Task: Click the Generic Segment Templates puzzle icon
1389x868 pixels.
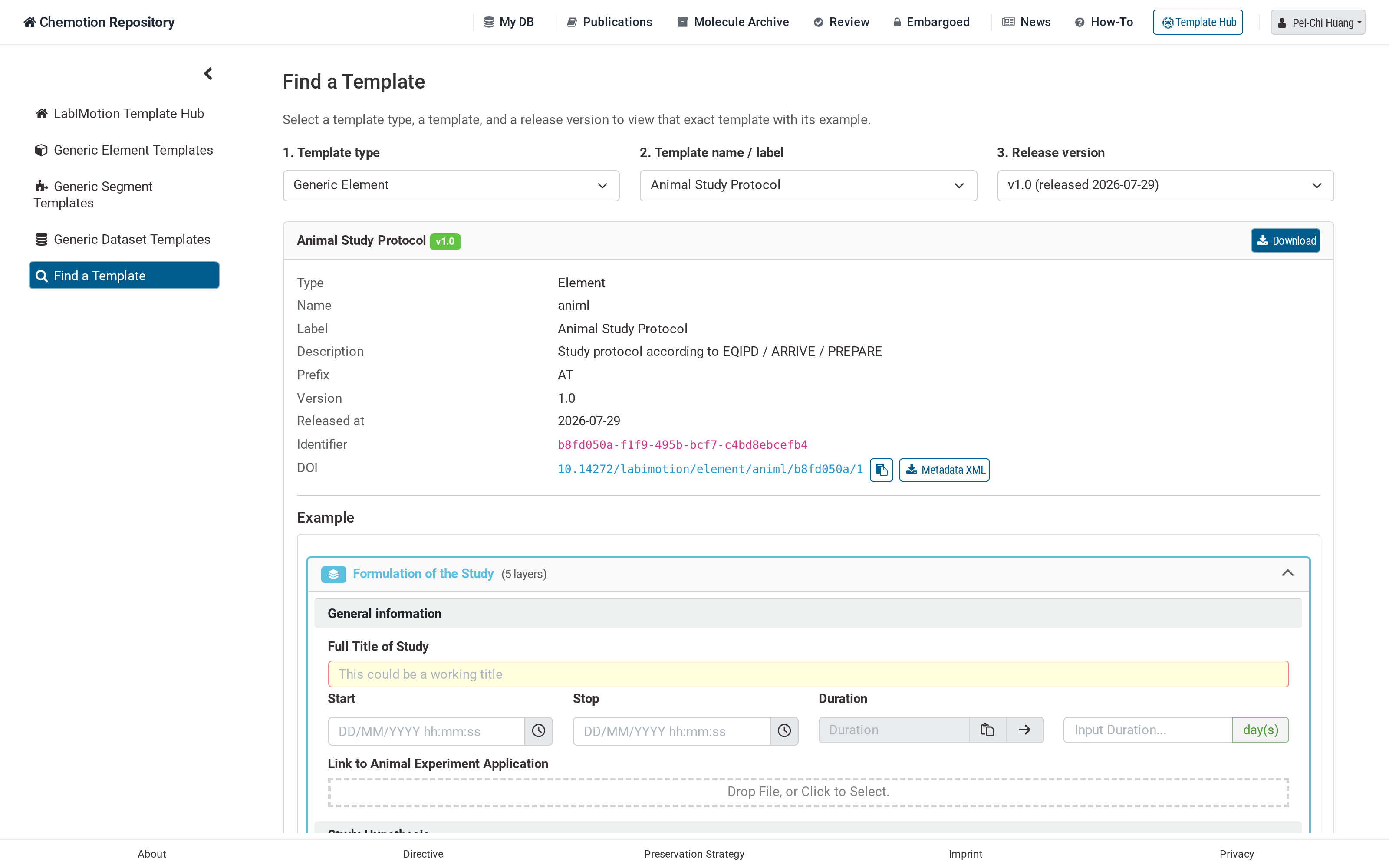Action: click(x=41, y=186)
